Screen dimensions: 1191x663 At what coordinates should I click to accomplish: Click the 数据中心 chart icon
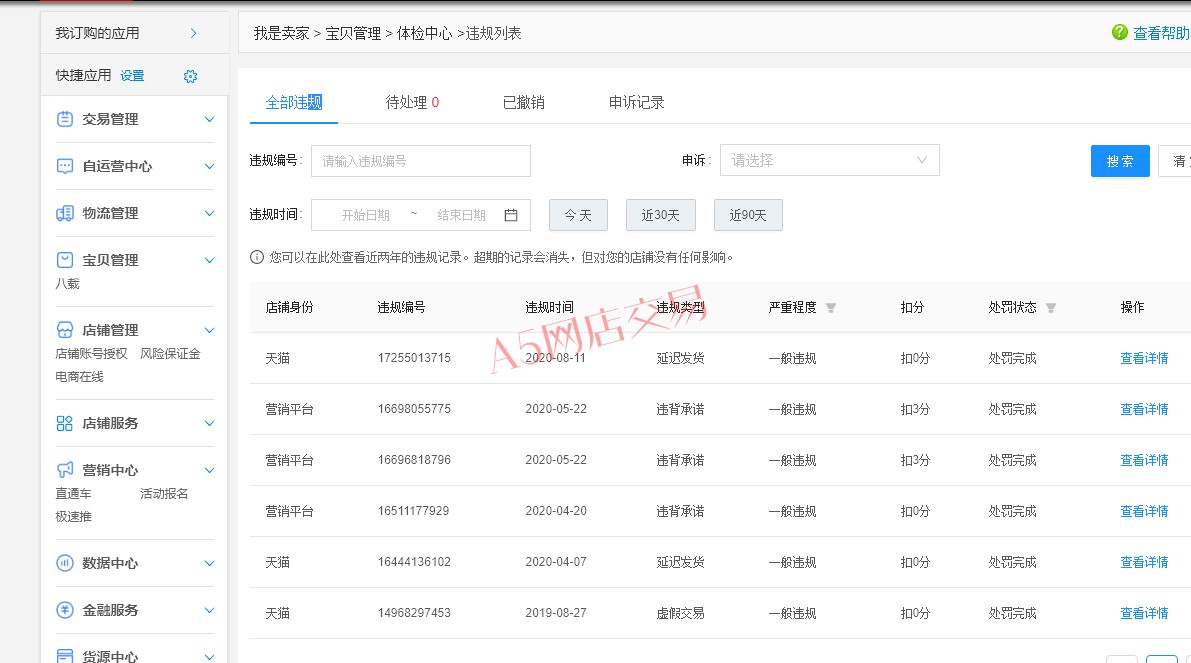(65, 564)
